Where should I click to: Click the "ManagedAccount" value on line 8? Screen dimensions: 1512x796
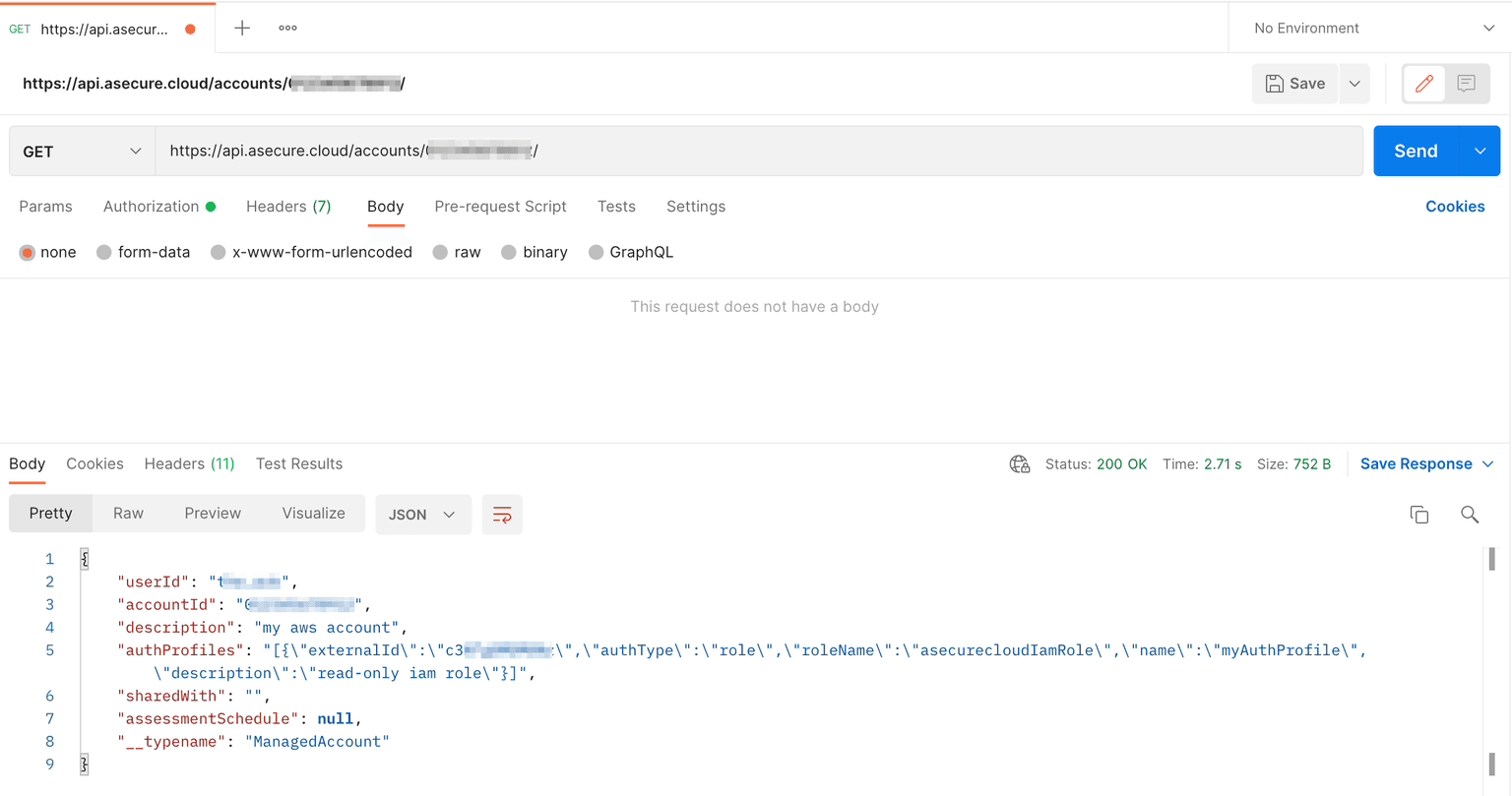317,742
